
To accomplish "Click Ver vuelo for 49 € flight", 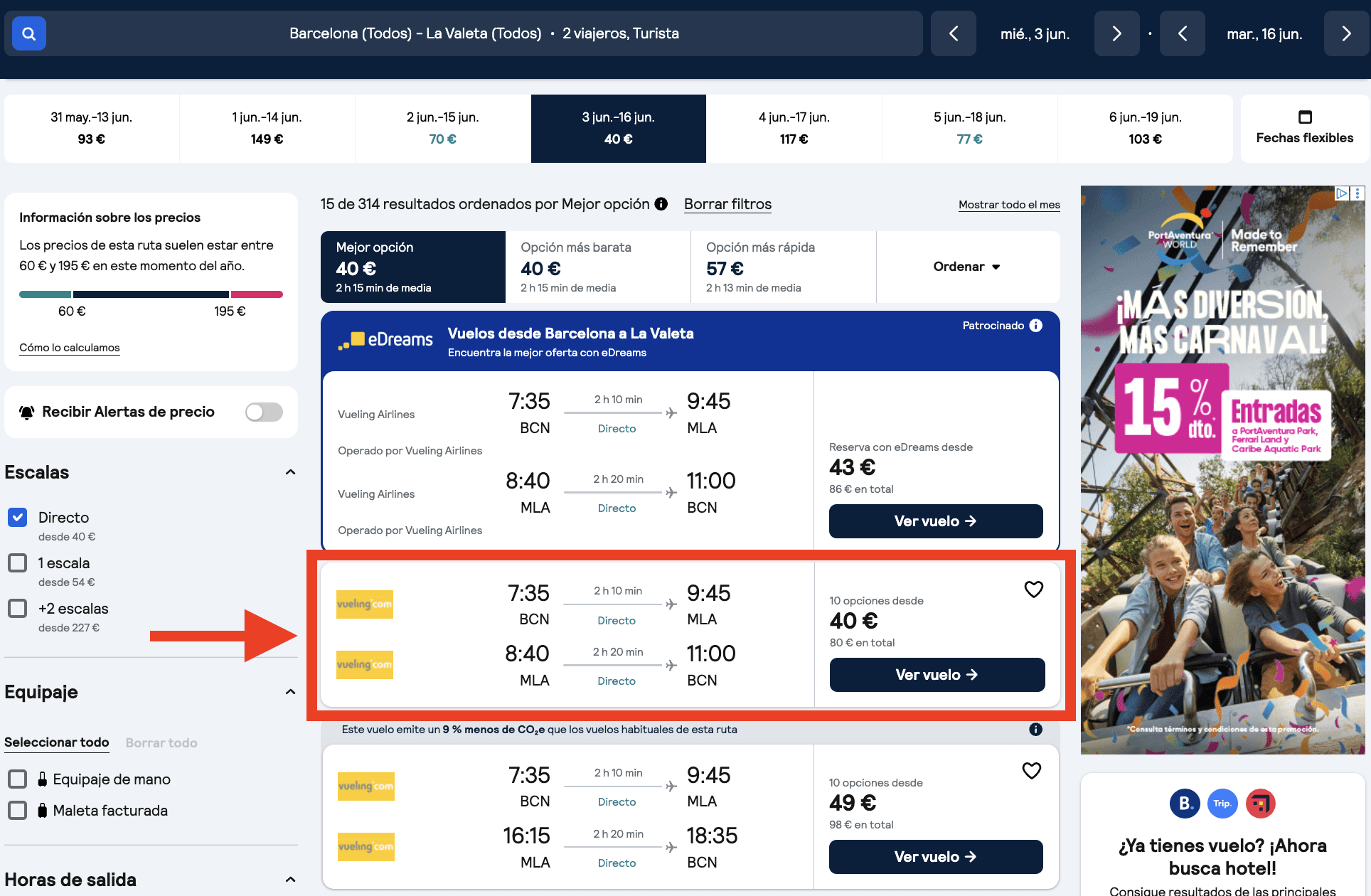I will (x=936, y=857).
